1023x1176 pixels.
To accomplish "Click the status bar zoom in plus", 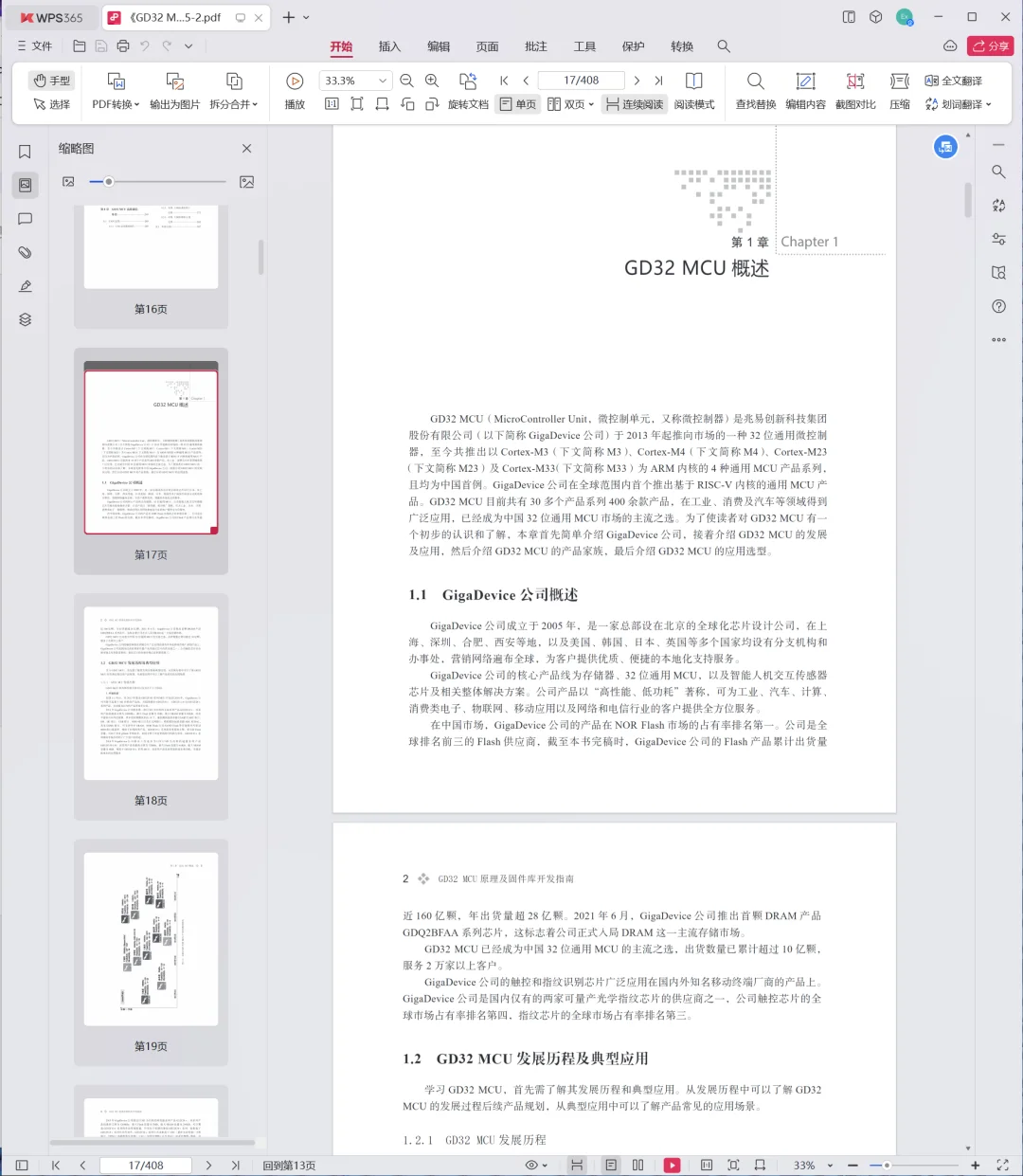I will pyautogui.click(x=976, y=1165).
